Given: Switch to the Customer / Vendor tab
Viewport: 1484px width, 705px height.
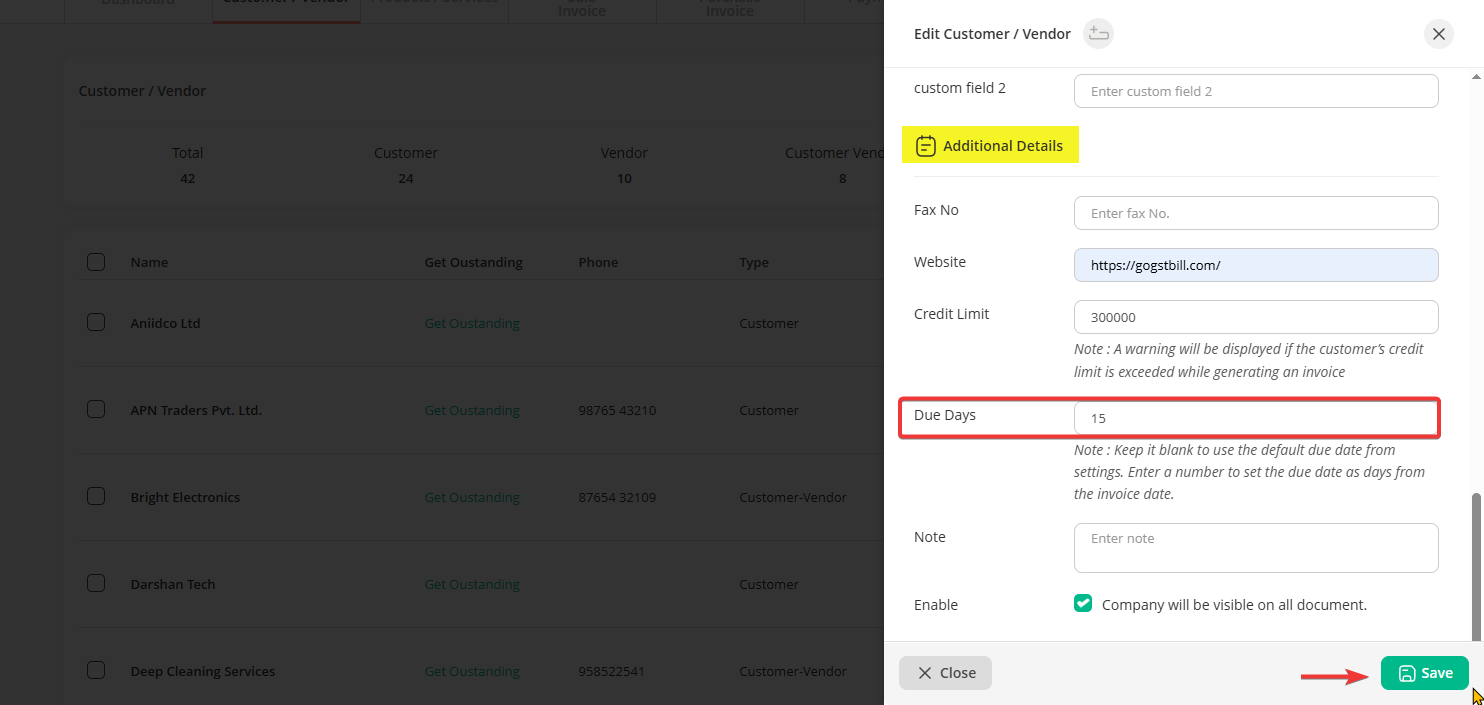Looking at the screenshot, I should 286,5.
